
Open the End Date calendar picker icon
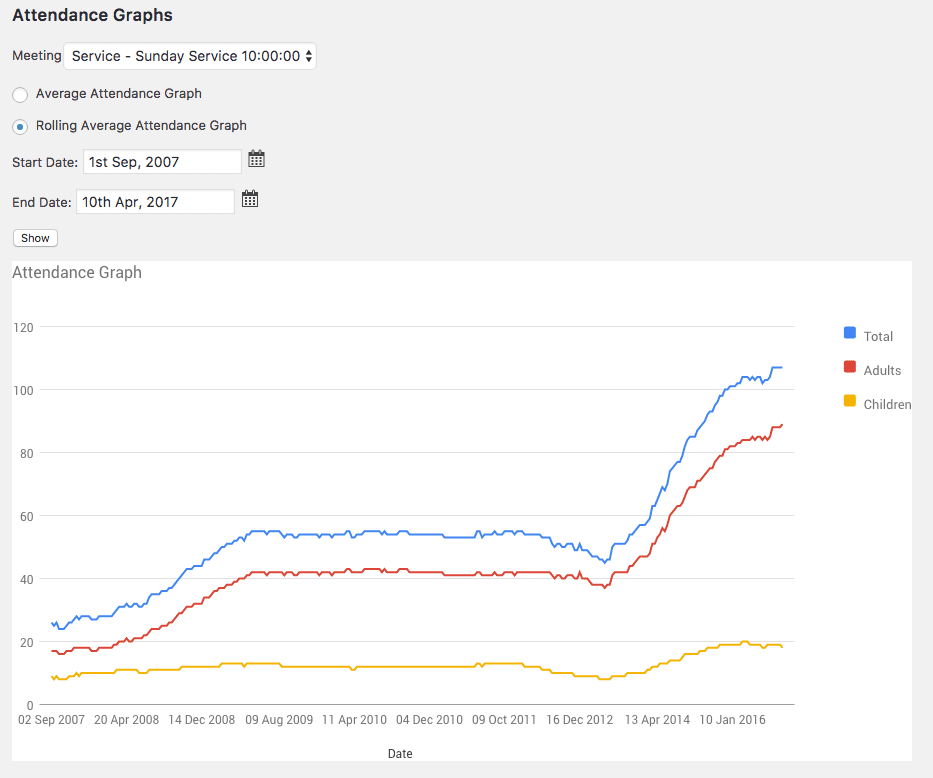[x=250, y=199]
